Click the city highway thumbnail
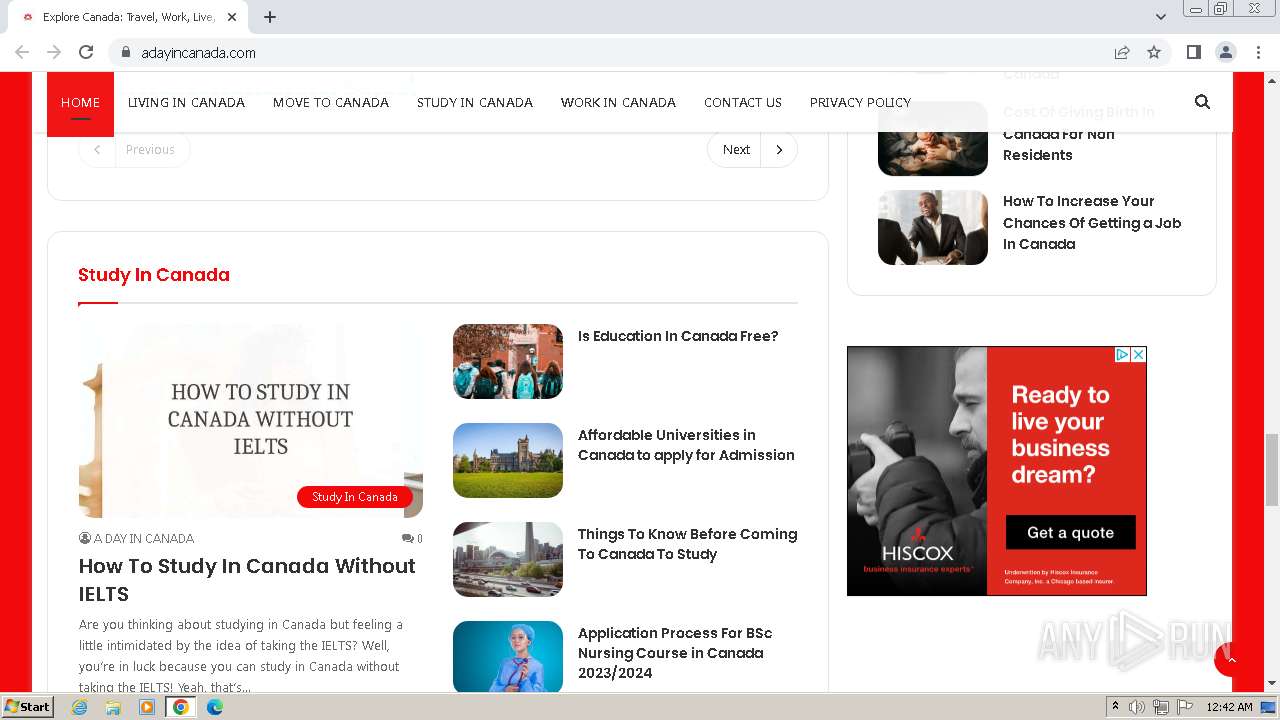The width and height of the screenshot is (1280, 720). click(508, 559)
